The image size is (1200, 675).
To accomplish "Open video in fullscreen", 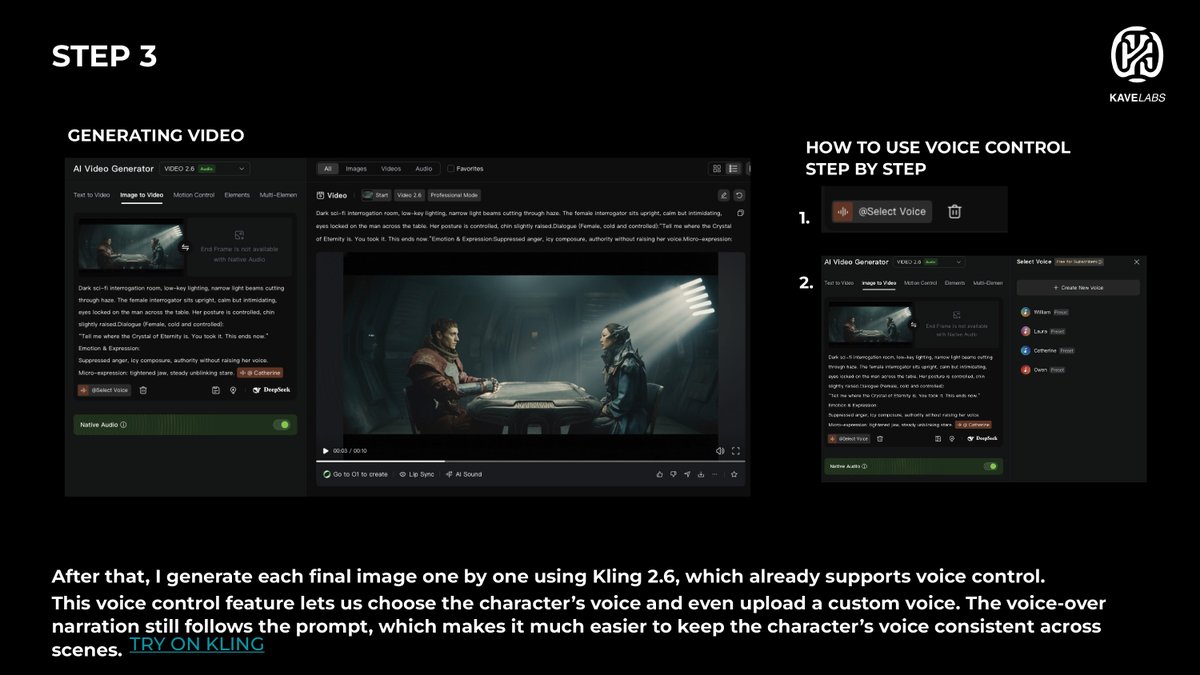I will click(x=736, y=451).
